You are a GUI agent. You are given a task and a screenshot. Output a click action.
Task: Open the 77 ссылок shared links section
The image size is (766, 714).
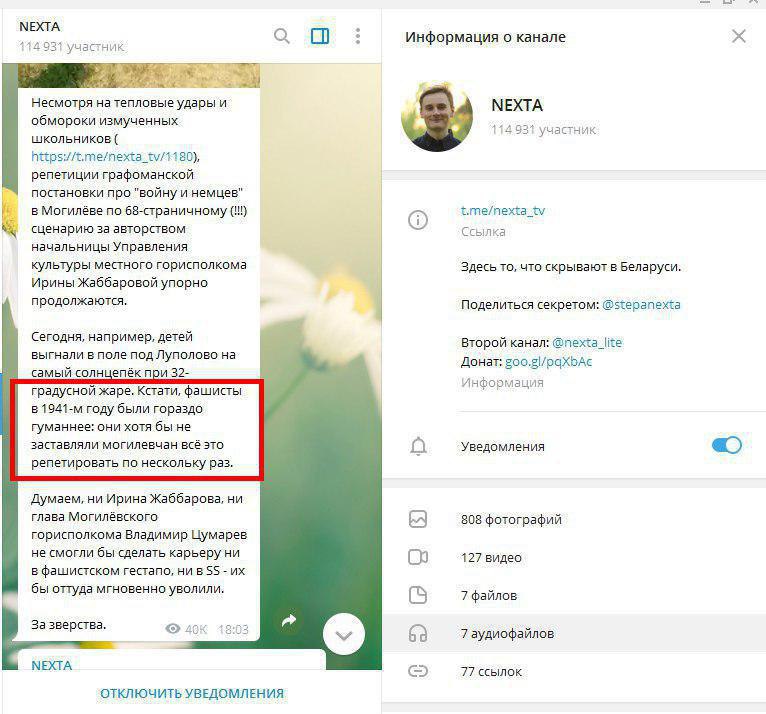574,672
